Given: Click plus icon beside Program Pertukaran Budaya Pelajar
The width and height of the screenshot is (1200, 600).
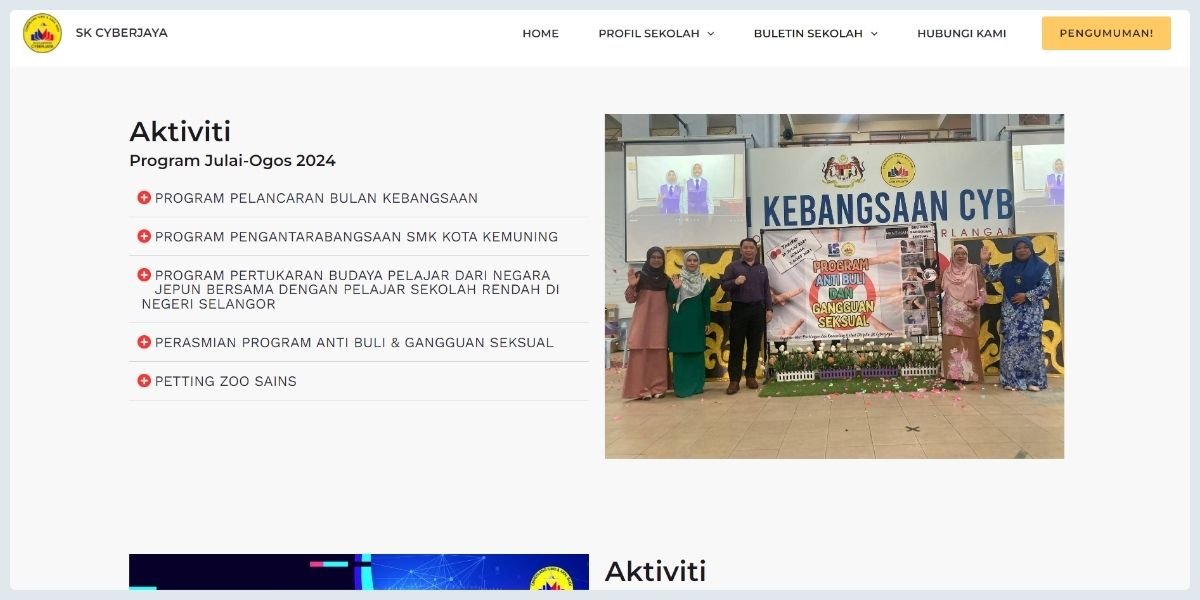Looking at the screenshot, I should pos(144,275).
